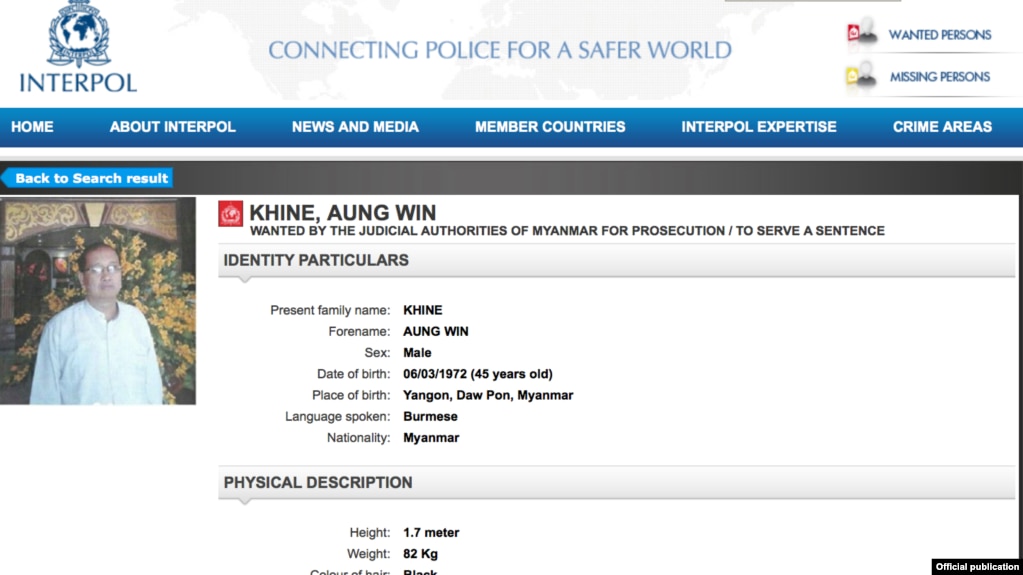
Task: Open the MEMBER COUNTRIES menu
Action: tap(550, 127)
